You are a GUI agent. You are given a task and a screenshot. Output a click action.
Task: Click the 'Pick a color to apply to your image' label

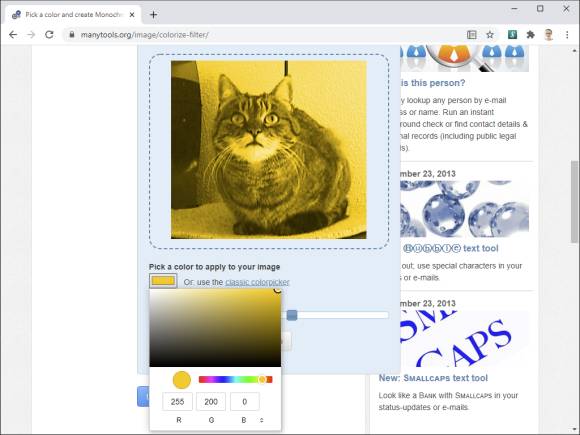pos(215,267)
